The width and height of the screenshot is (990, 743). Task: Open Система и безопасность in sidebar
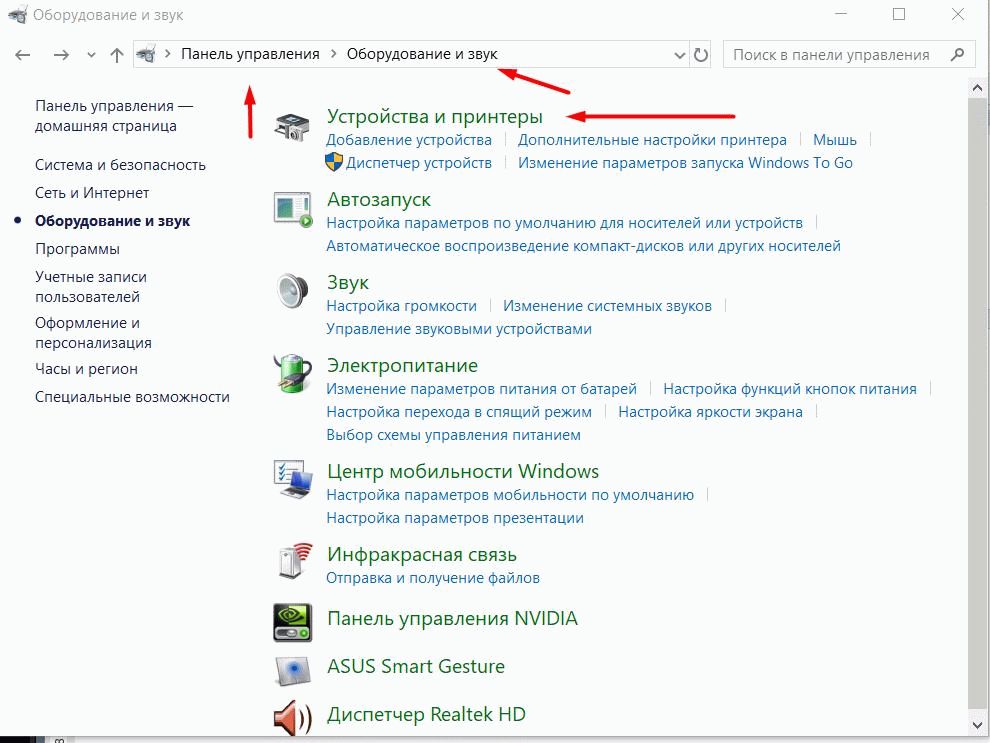(120, 165)
